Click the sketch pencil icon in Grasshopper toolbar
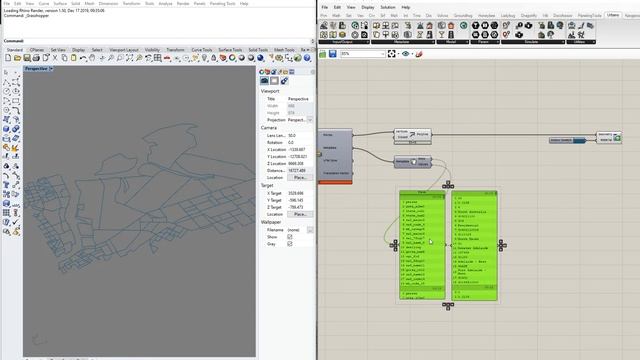The width and height of the screenshot is (640, 360). [419, 54]
